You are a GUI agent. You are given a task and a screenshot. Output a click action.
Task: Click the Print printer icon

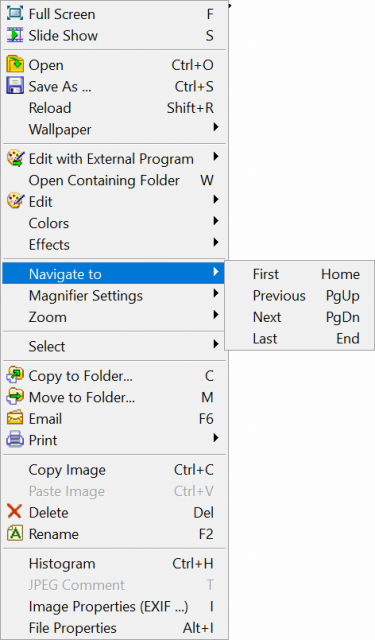(x=15, y=440)
